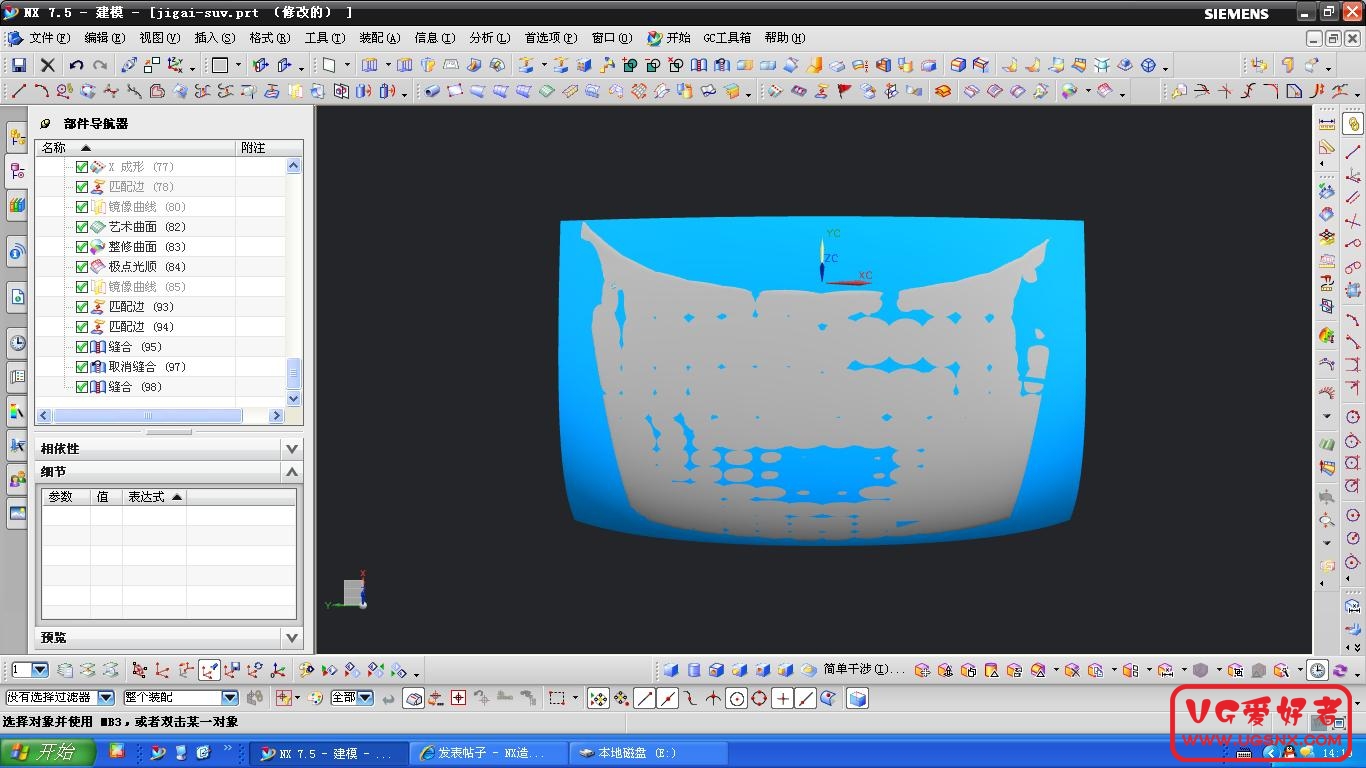
Task: Open the 文件(F) menu
Action: (50, 38)
